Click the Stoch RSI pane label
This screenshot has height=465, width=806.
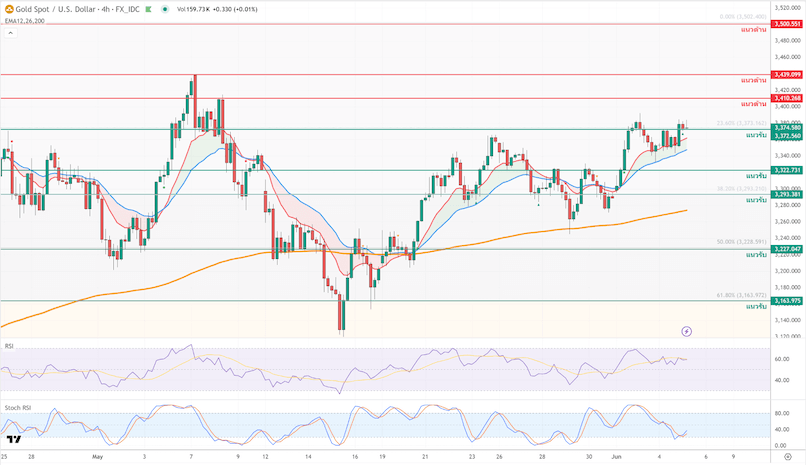(x=18, y=408)
